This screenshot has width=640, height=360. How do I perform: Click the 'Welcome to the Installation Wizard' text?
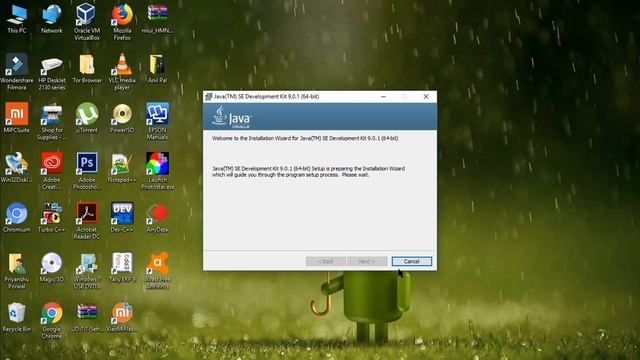click(305, 138)
